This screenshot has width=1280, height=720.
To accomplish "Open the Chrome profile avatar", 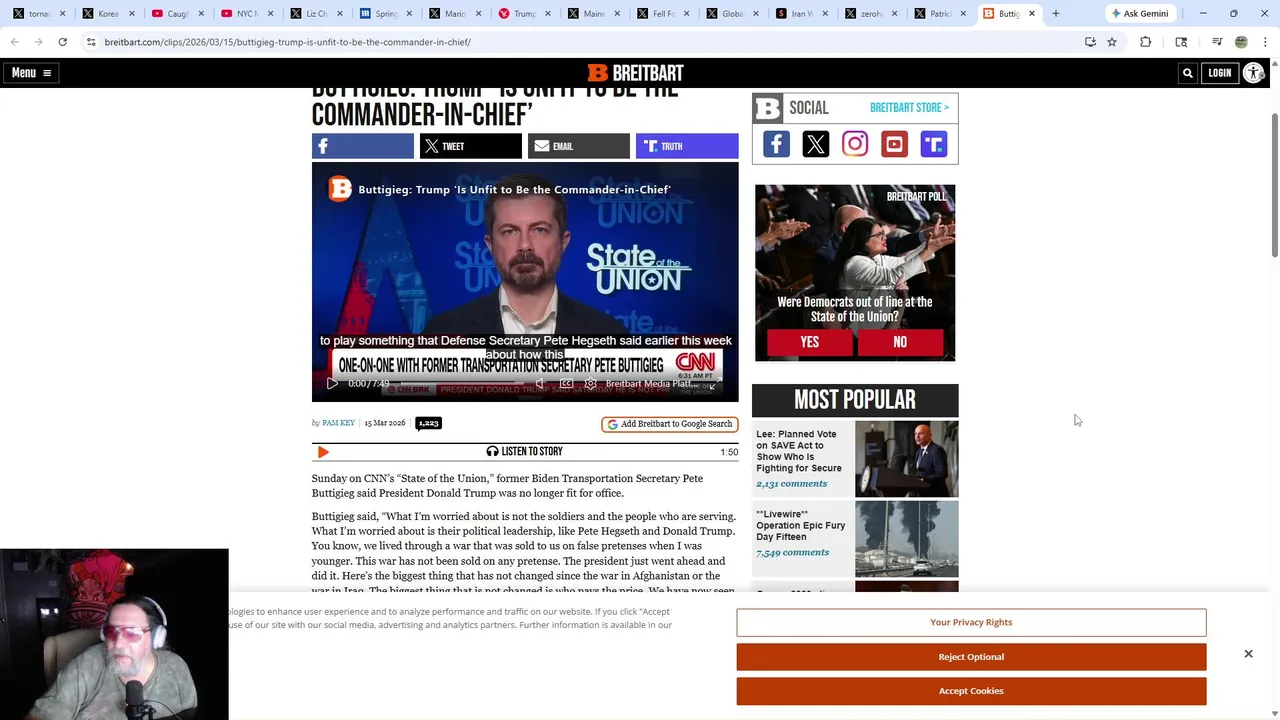I will 1241,42.
